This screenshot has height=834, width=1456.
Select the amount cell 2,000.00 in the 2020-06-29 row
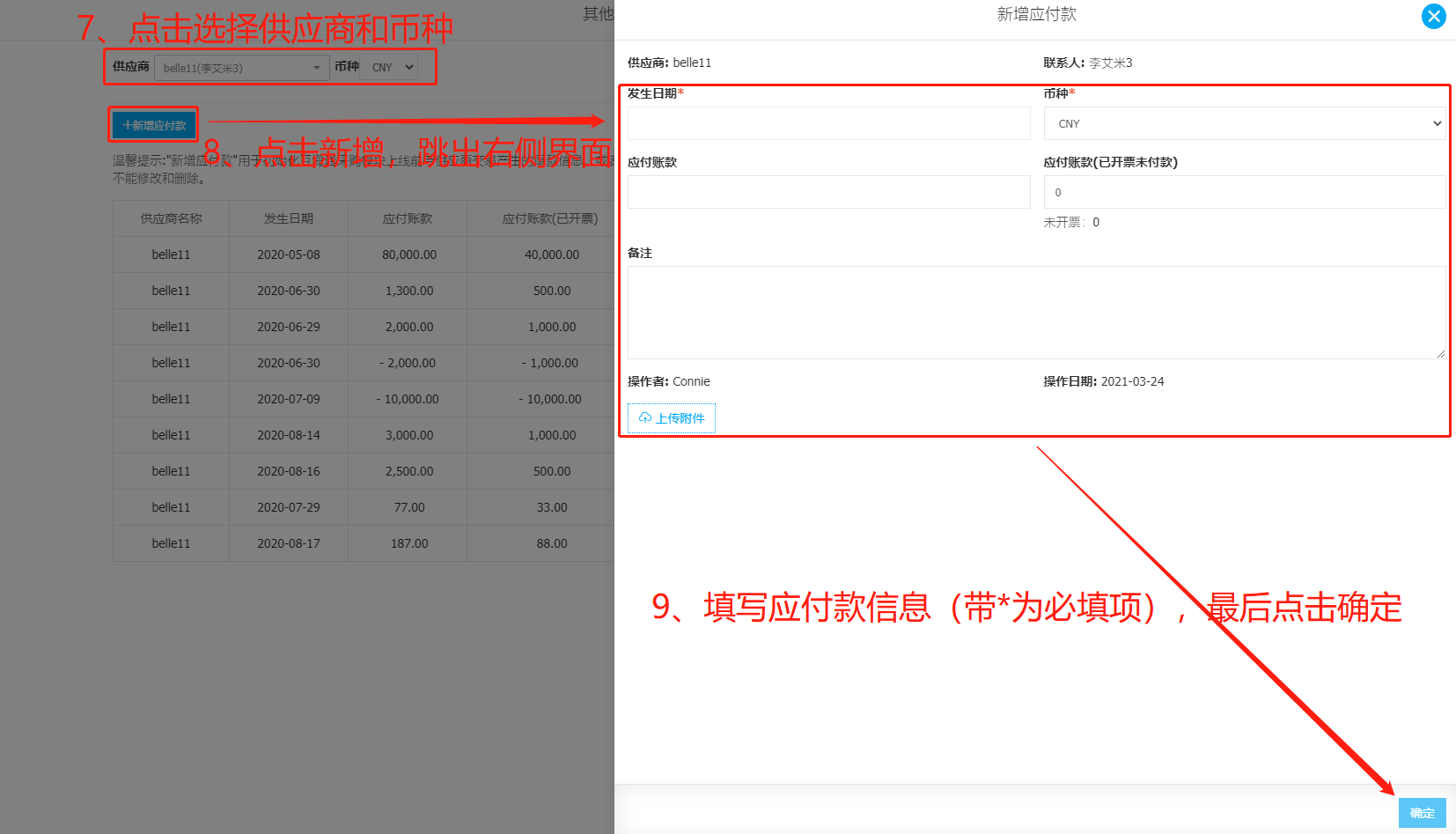coord(409,327)
